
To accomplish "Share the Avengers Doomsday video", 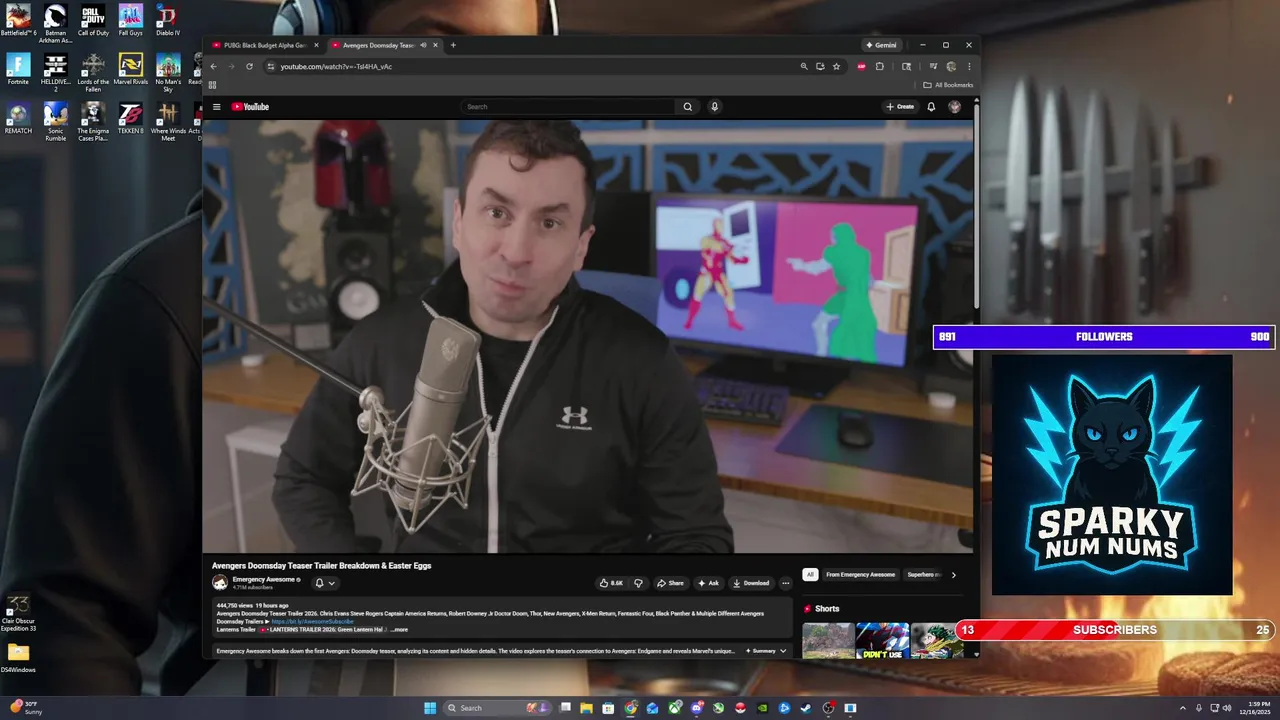I will (x=671, y=583).
